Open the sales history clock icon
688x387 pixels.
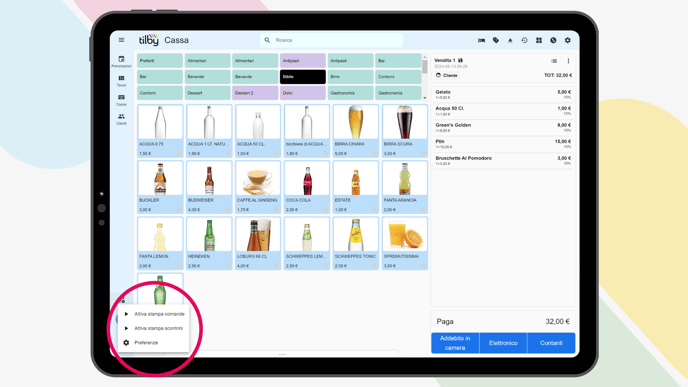tap(524, 40)
